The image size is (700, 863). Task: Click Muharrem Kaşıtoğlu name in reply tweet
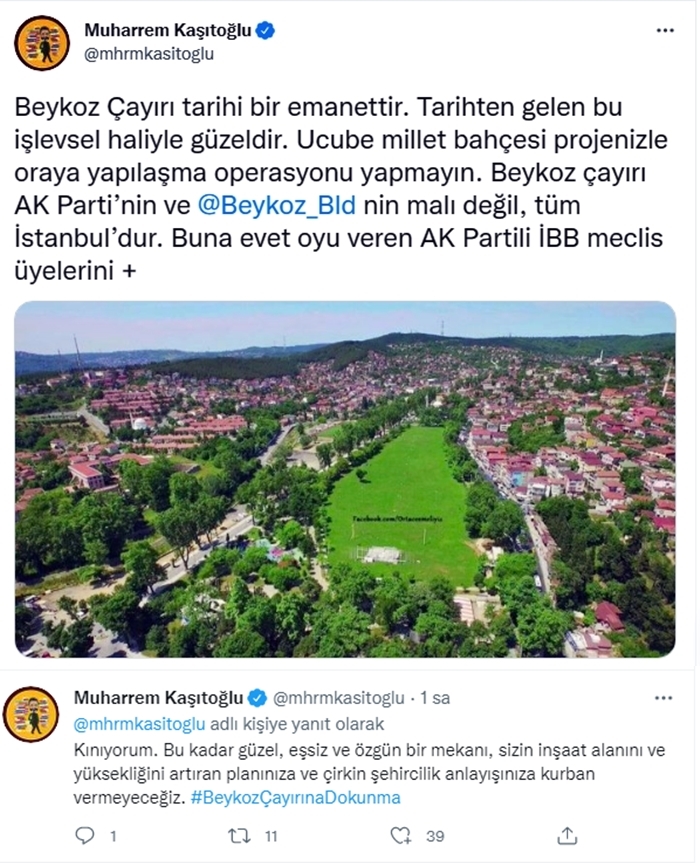click(158, 698)
